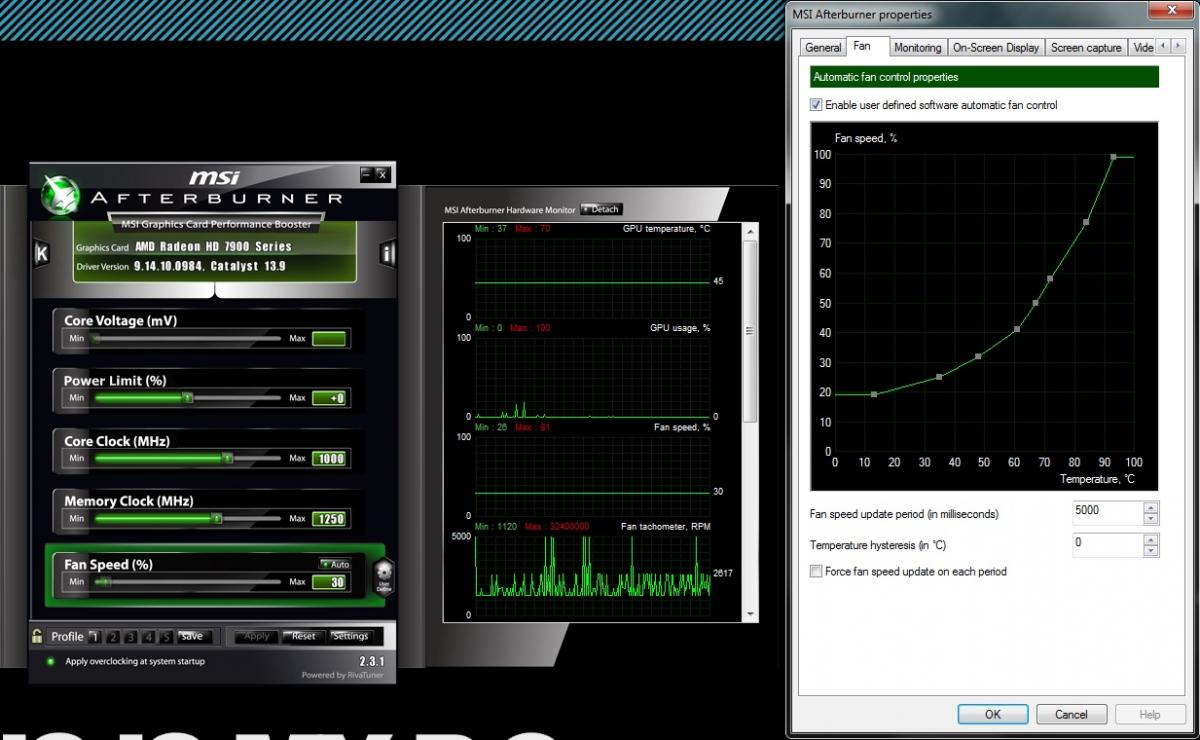Click the Power Limit slider handle
Screen dimensions: 1200x740
(x=187, y=398)
